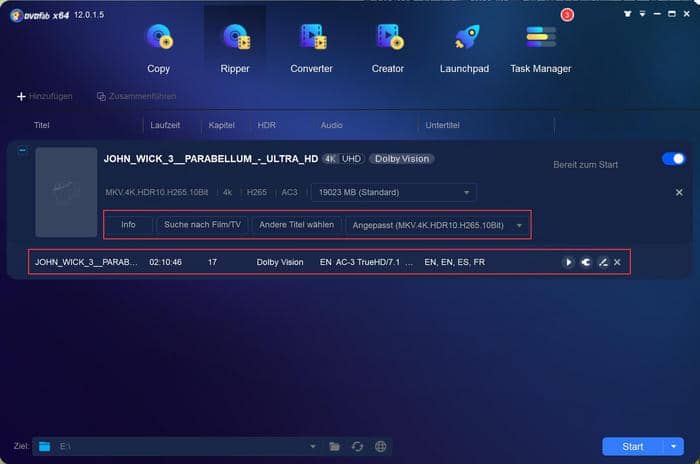Click the DVDFab logo icon
This screenshot has width=700, height=464.
(x=17, y=16)
